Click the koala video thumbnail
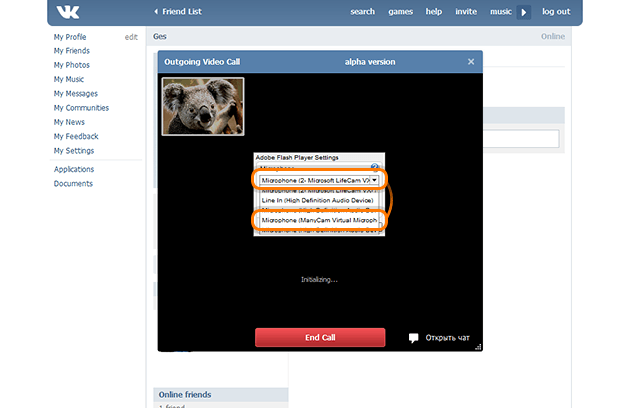This screenshot has height=408, width=630. [x=203, y=107]
